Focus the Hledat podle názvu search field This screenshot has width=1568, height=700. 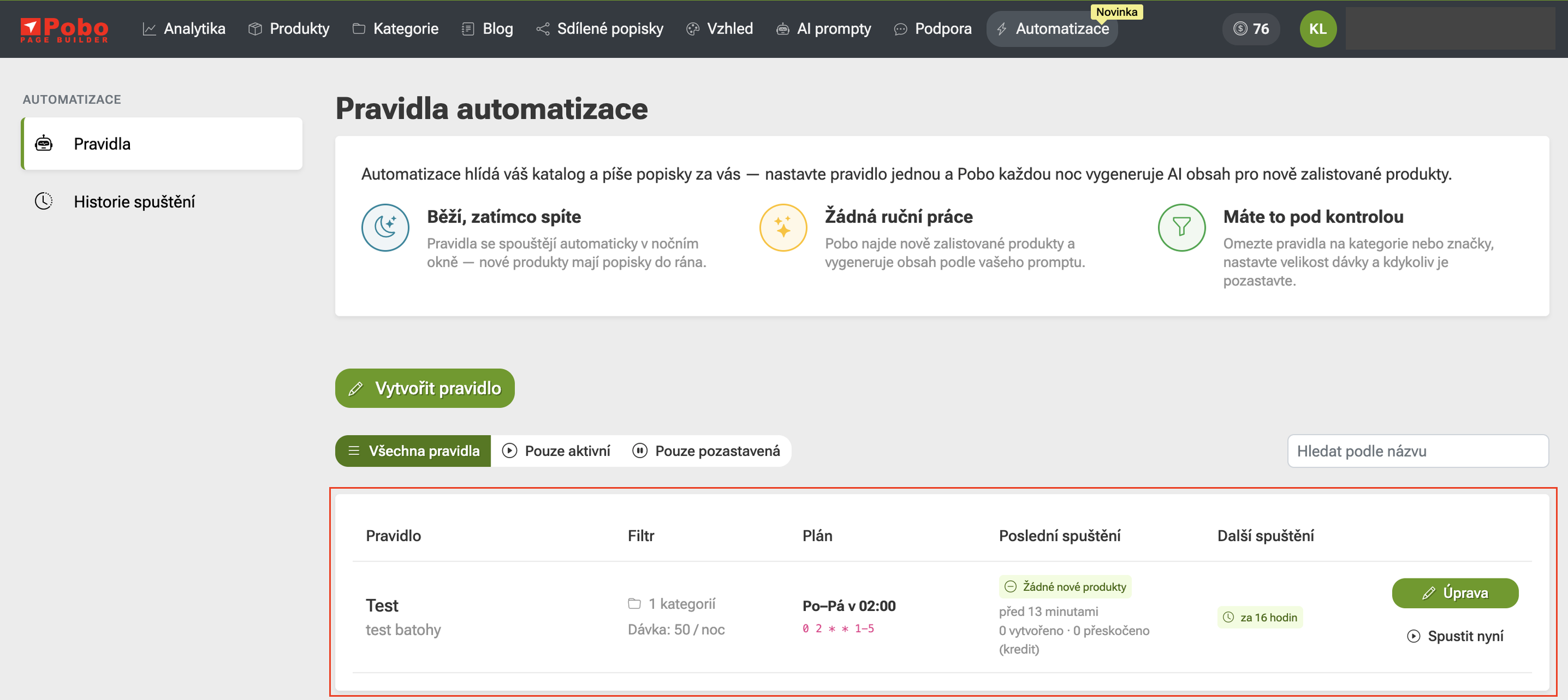coord(1418,451)
